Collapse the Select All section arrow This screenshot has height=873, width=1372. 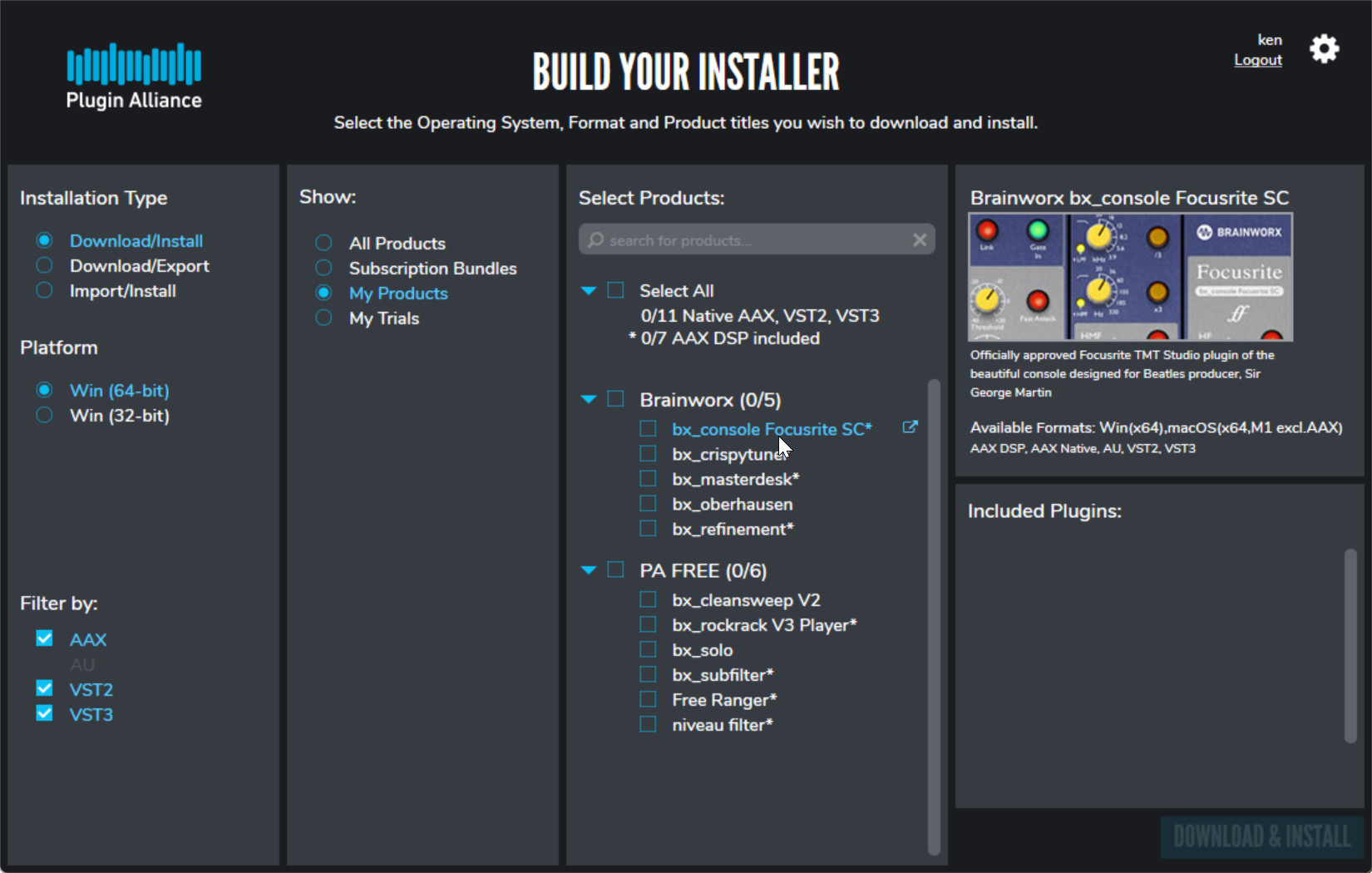[589, 291]
